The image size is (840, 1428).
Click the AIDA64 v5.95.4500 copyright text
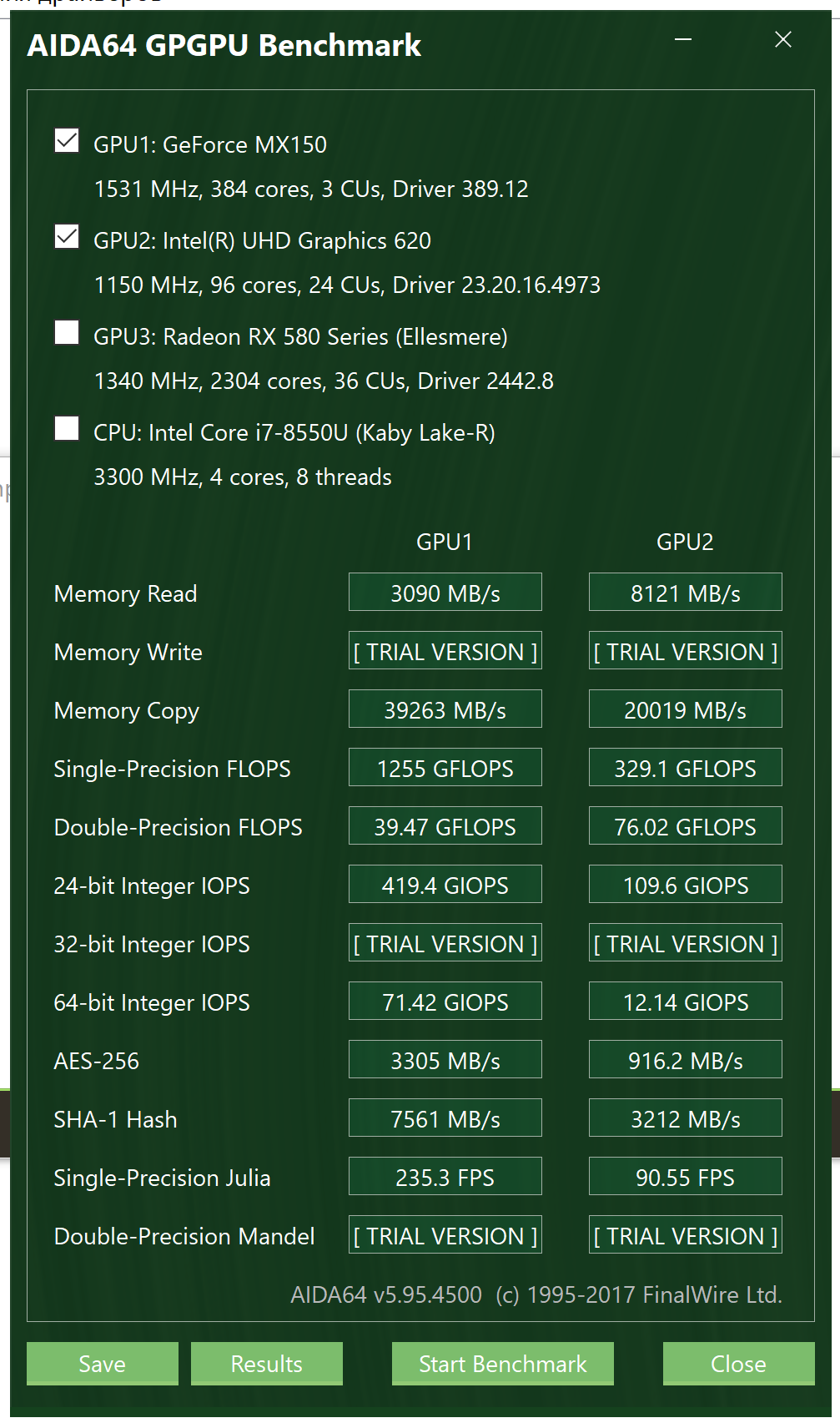[536, 1294]
